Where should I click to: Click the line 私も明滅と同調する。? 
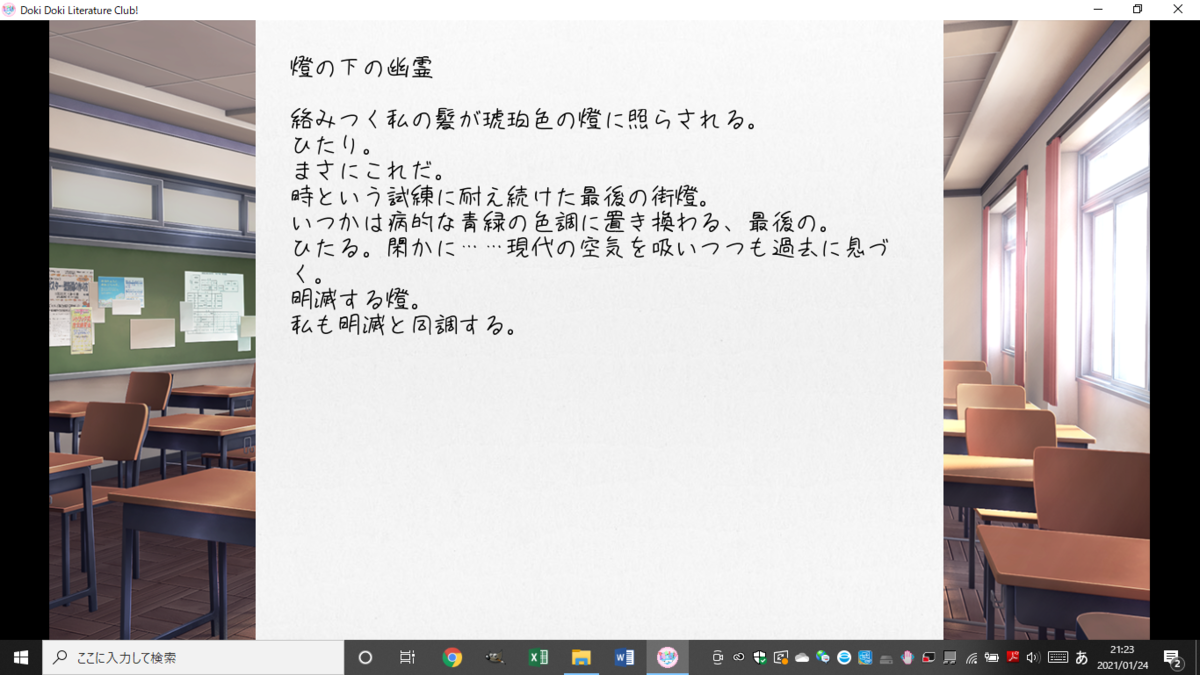[404, 325]
